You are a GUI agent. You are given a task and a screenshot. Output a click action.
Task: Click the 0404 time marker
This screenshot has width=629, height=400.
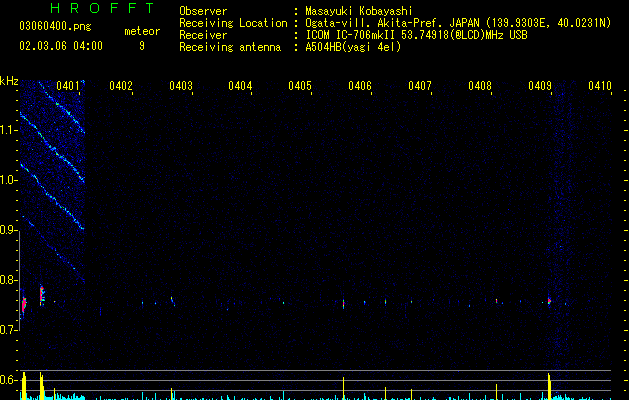[x=240, y=86]
